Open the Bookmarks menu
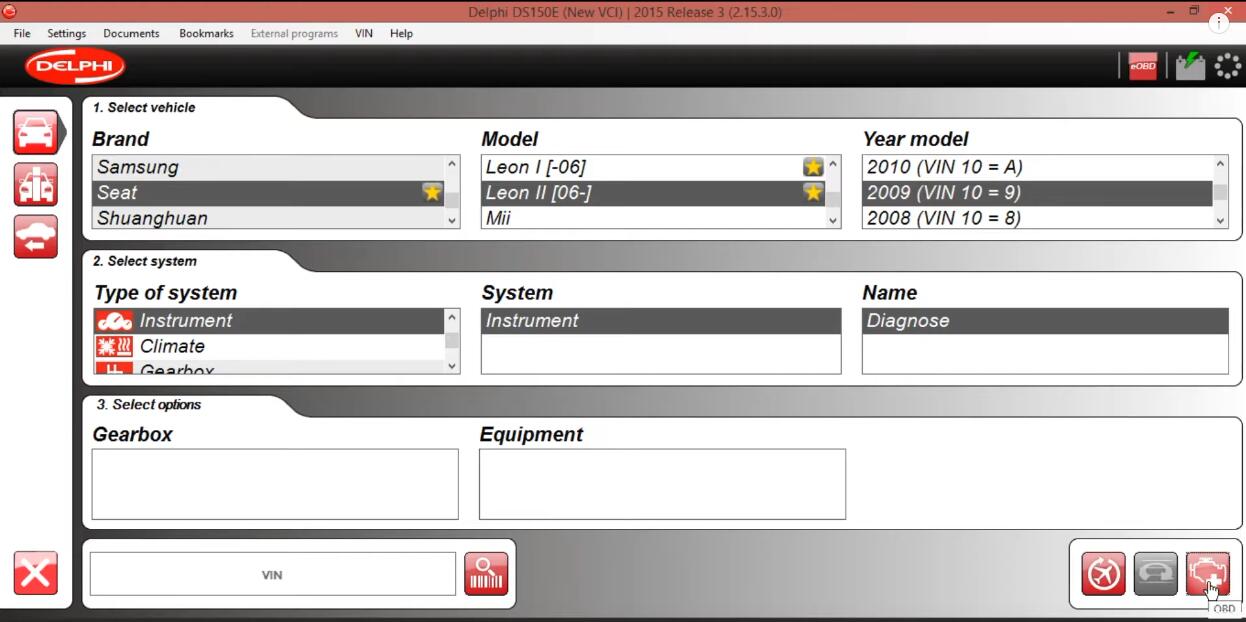The width and height of the screenshot is (1246, 622). (206, 33)
